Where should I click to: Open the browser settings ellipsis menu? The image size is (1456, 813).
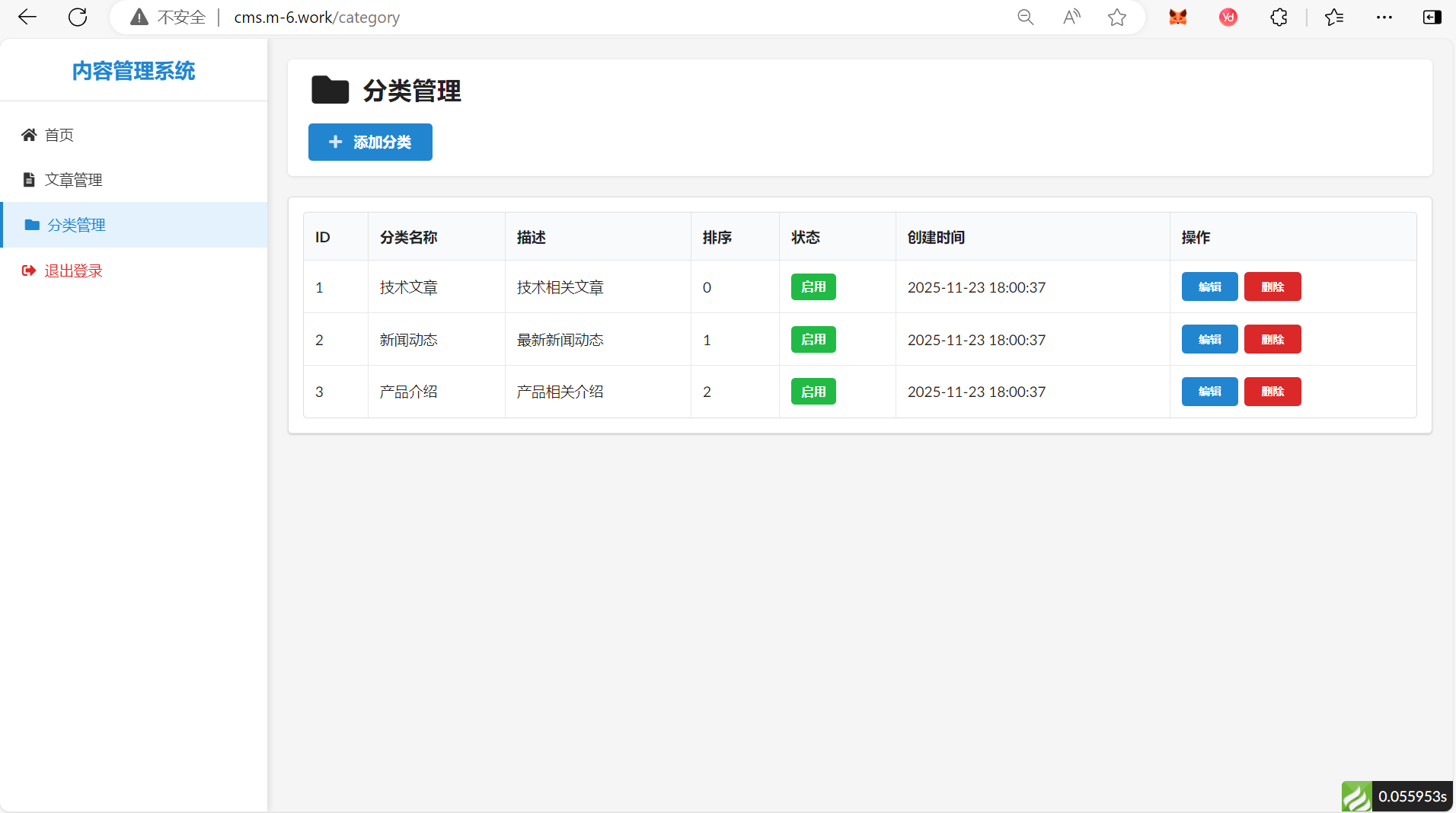[x=1384, y=17]
